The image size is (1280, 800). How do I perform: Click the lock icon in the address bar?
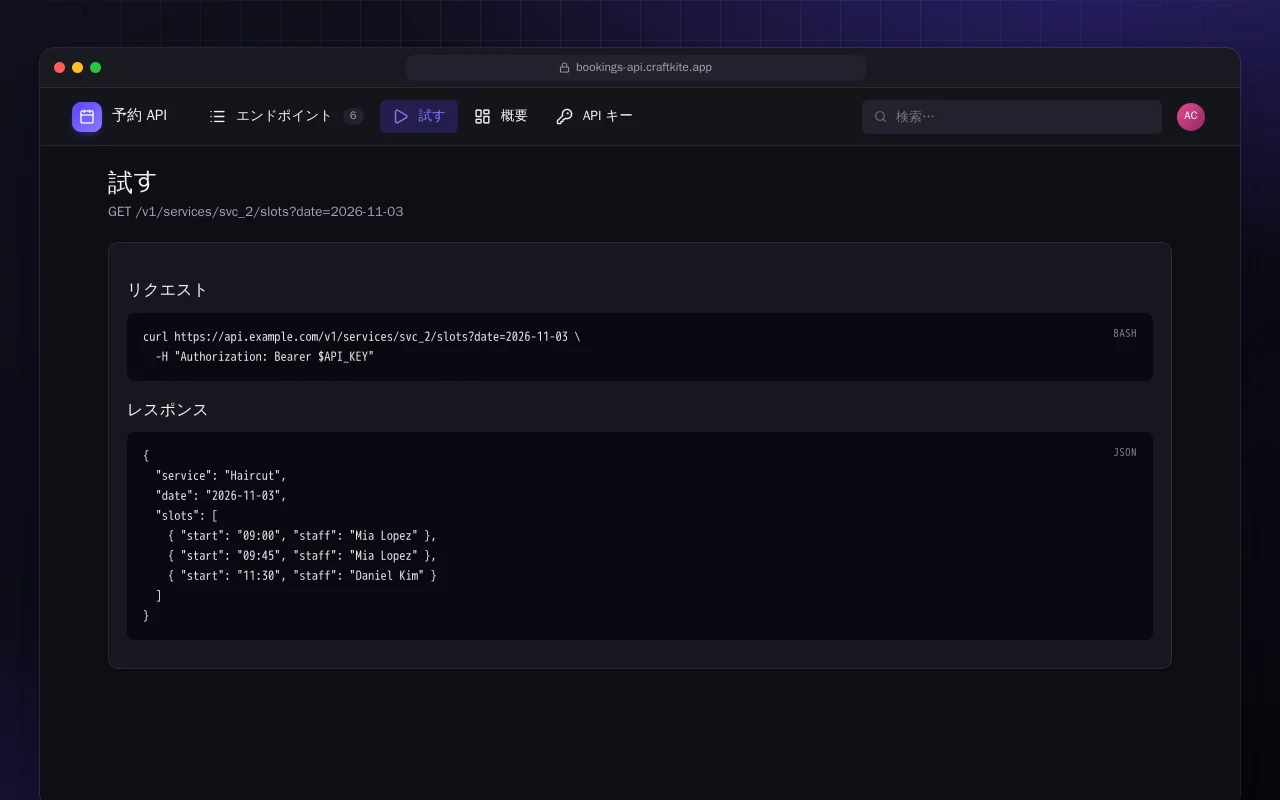click(564, 68)
